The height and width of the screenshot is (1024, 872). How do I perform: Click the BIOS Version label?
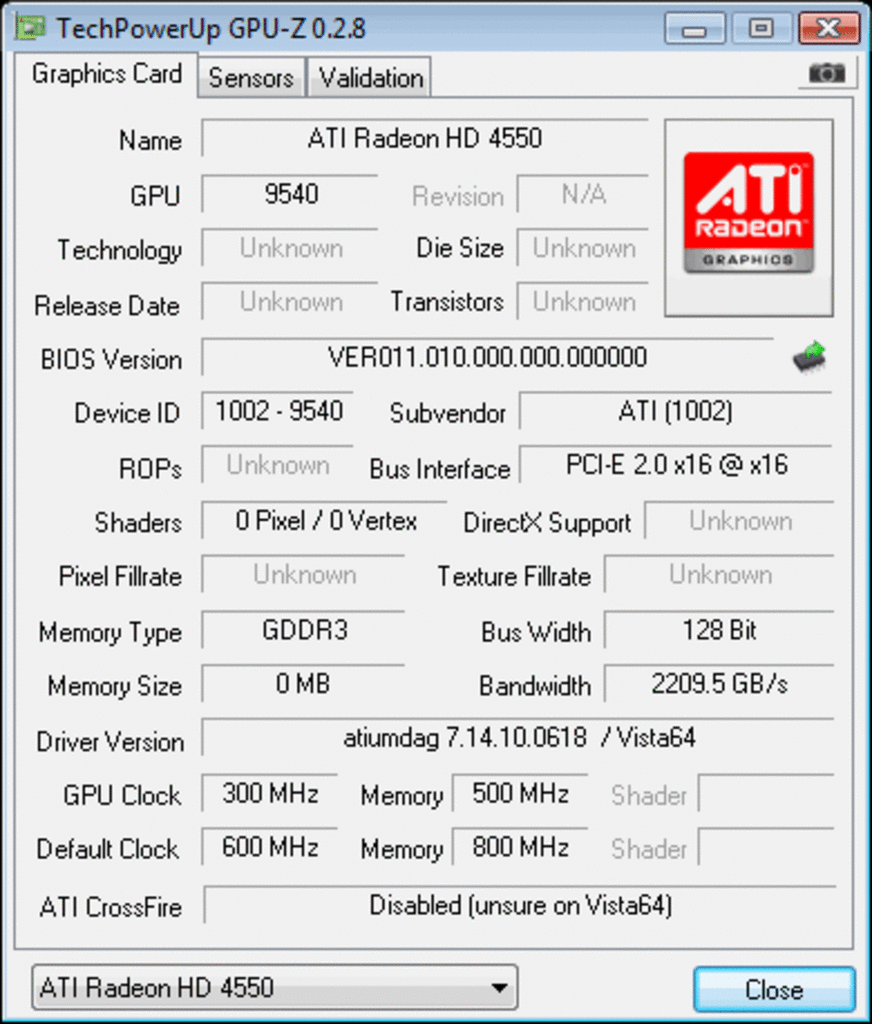coord(111,360)
